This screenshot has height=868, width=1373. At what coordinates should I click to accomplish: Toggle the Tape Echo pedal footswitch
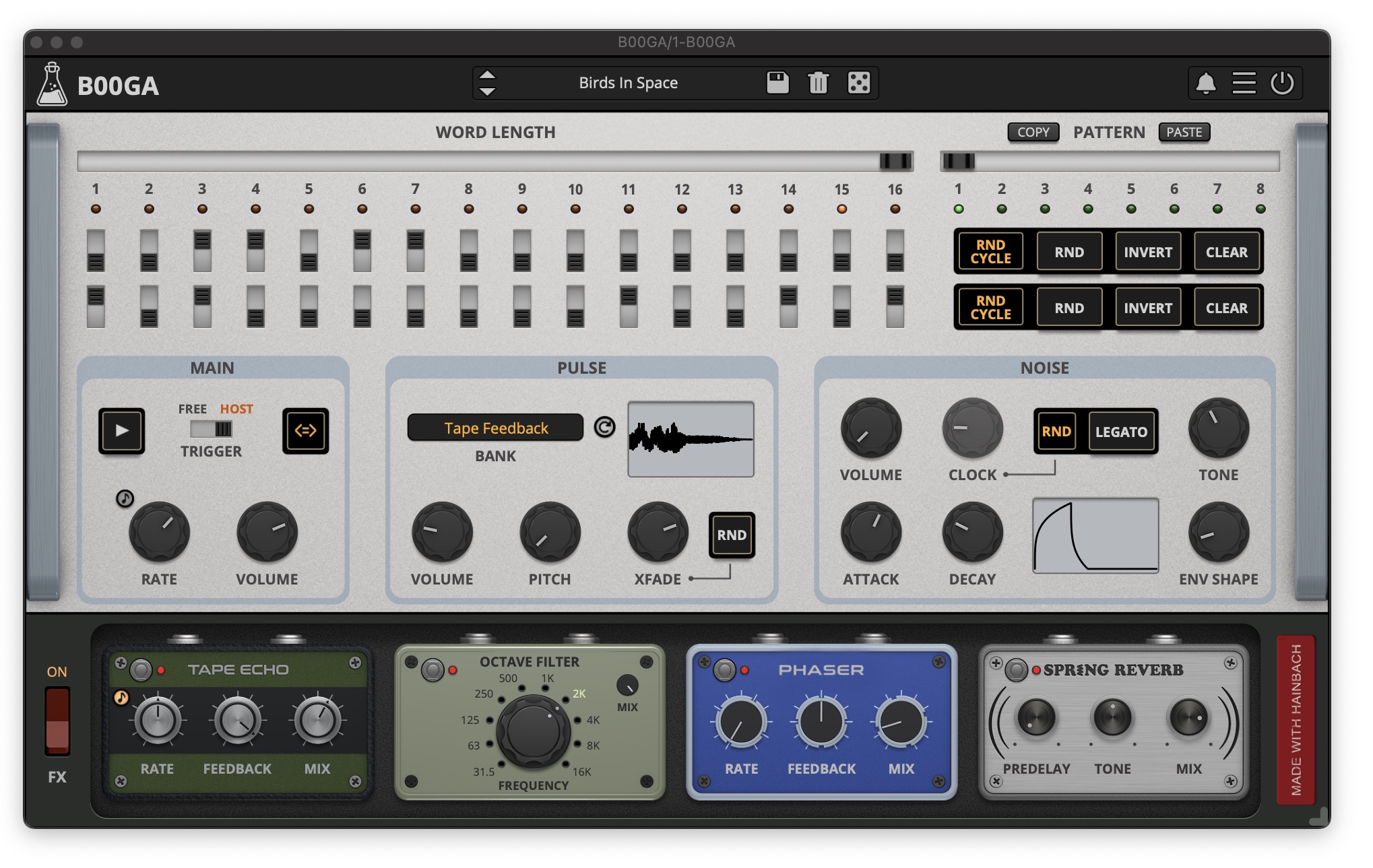point(141,669)
